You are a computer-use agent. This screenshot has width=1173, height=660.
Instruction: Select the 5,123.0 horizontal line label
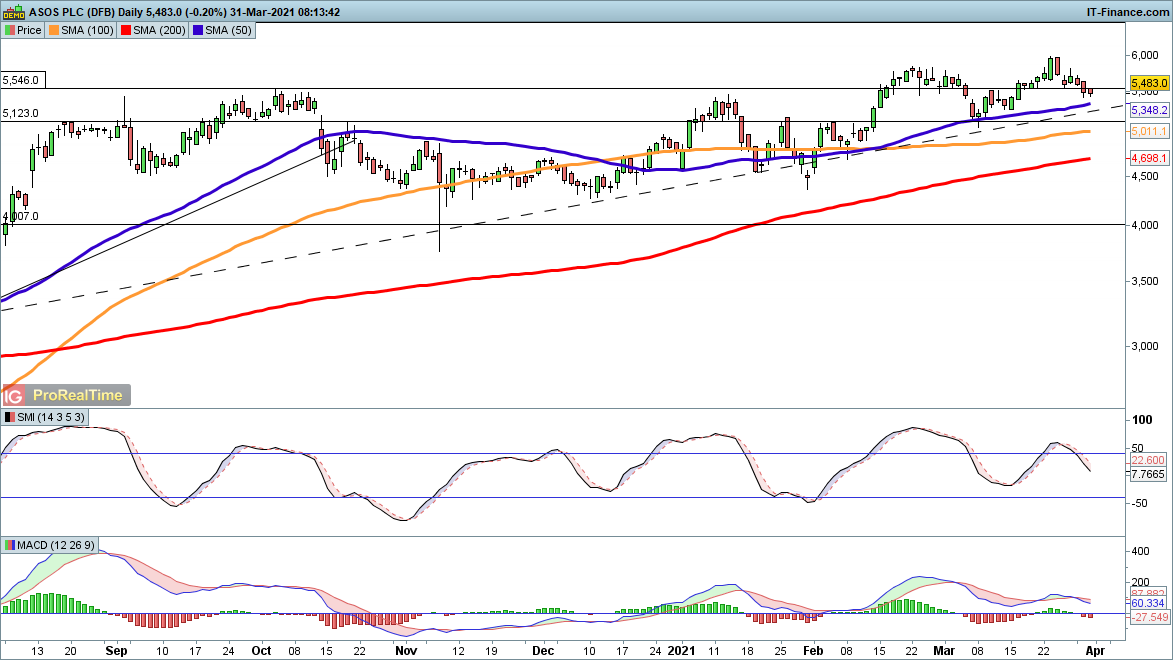pyautogui.click(x=20, y=114)
